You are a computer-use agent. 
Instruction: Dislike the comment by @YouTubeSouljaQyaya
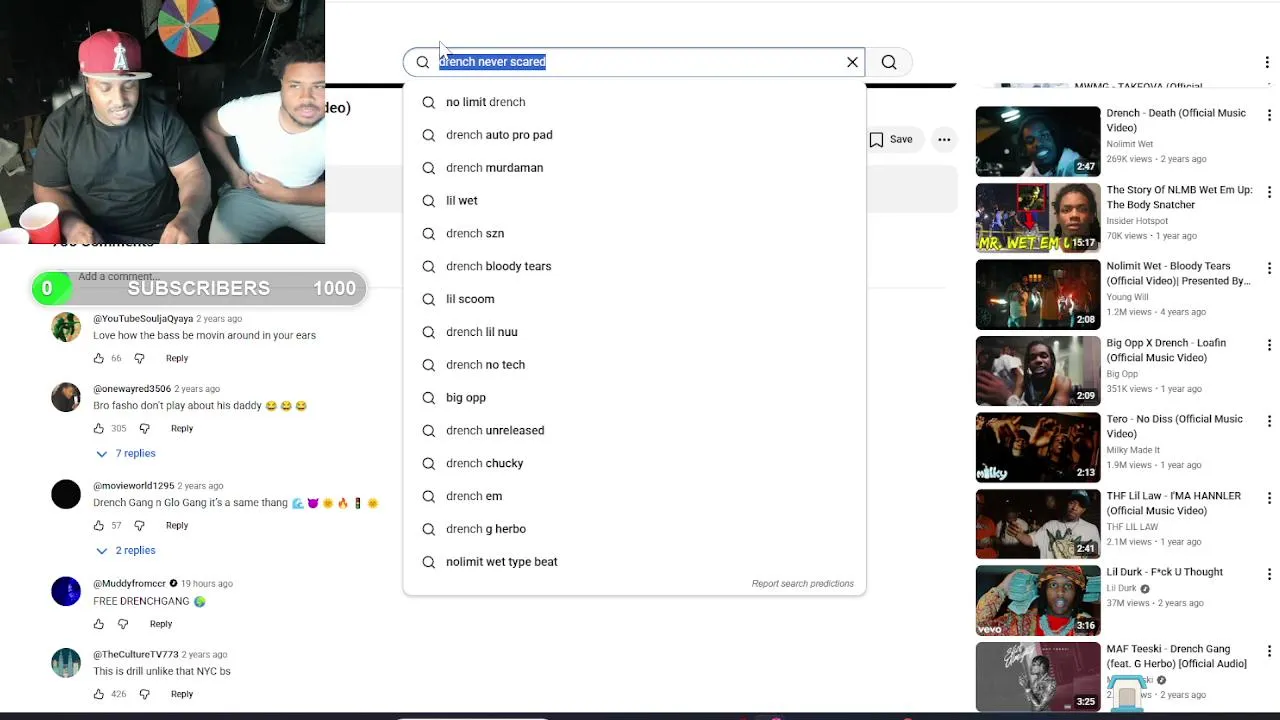coord(139,358)
